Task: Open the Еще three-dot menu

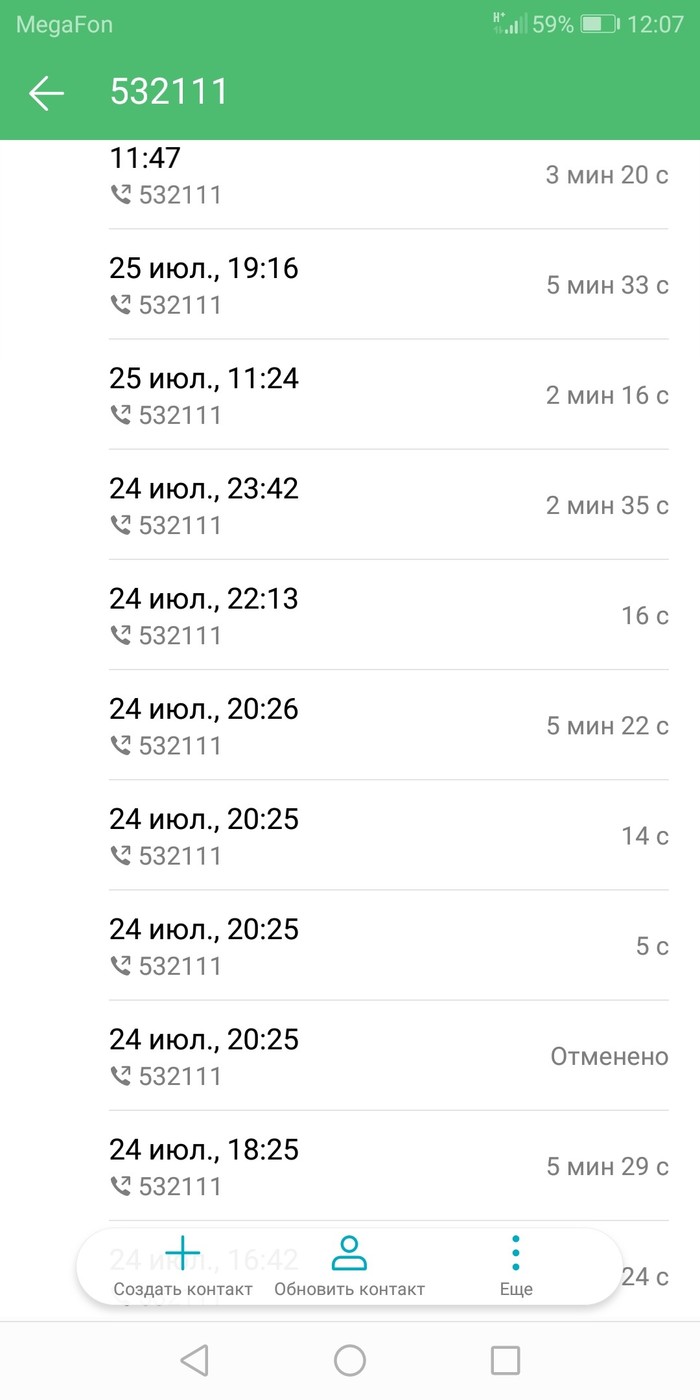Action: click(516, 1252)
